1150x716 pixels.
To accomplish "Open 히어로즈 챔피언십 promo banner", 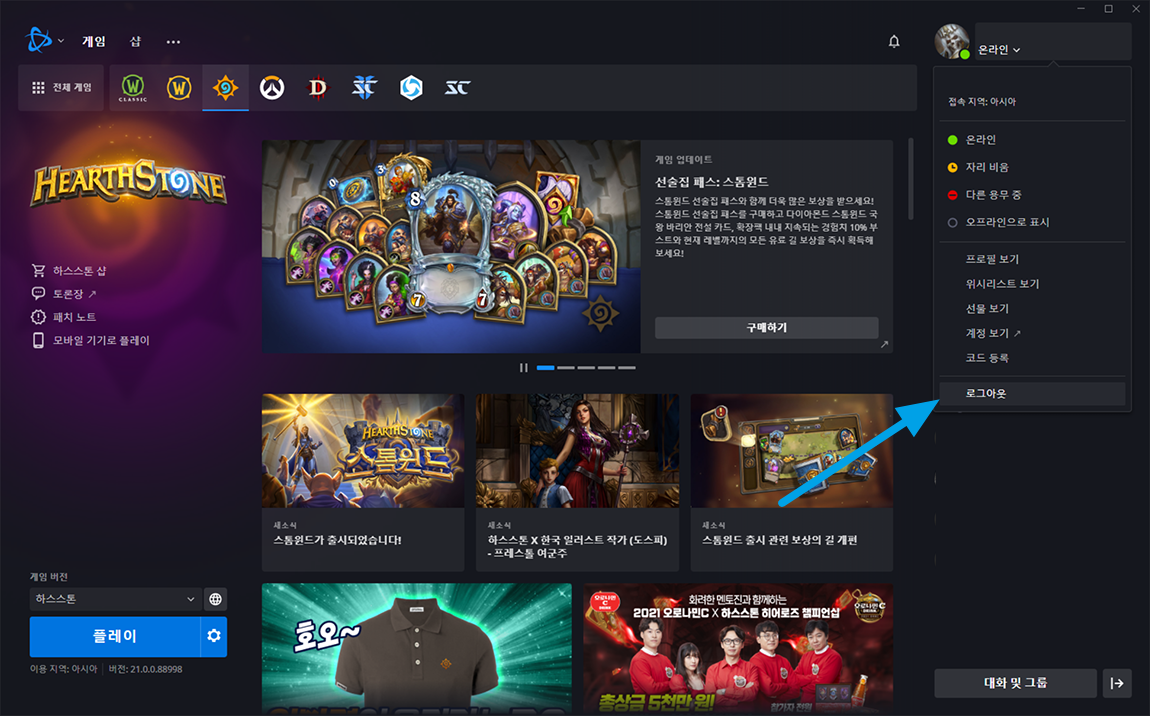I will (739, 649).
